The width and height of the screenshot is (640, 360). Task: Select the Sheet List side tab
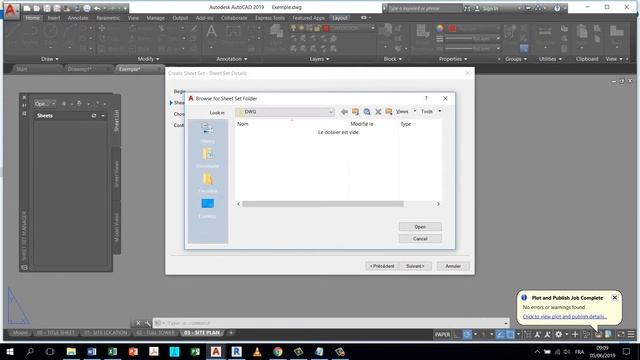pos(116,120)
